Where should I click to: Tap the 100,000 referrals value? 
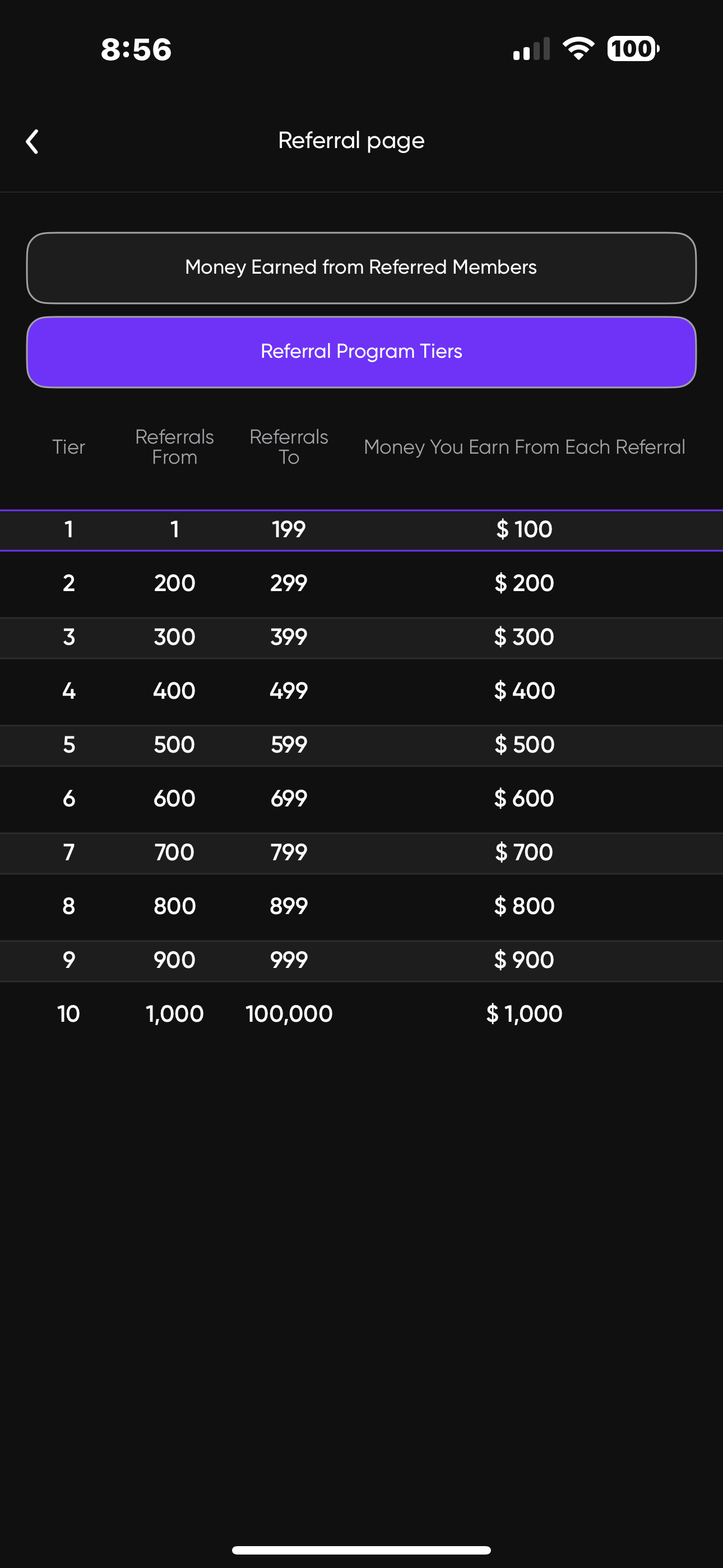click(x=289, y=1014)
